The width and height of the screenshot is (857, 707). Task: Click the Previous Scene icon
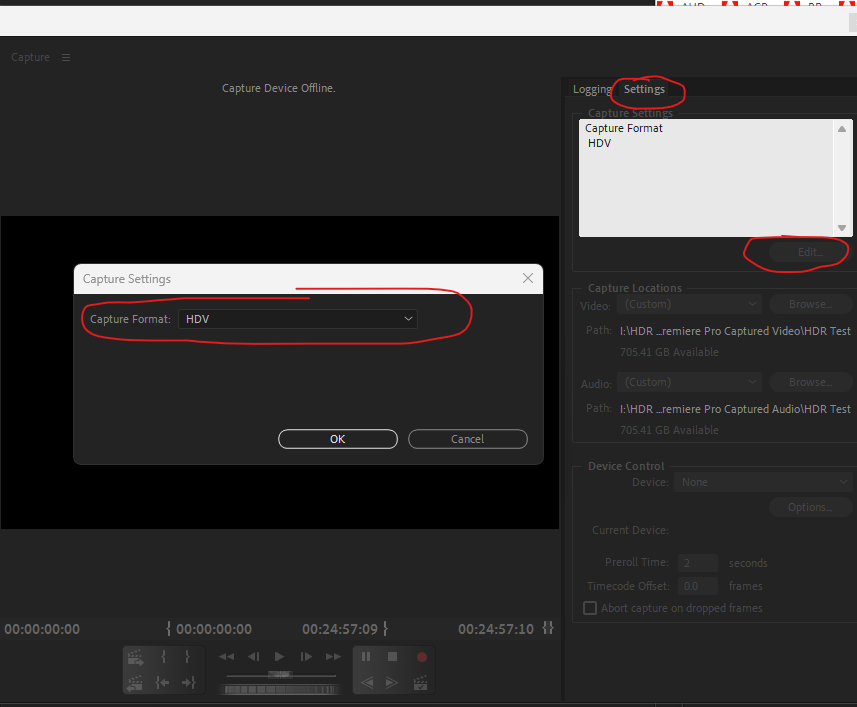[x=135, y=682]
